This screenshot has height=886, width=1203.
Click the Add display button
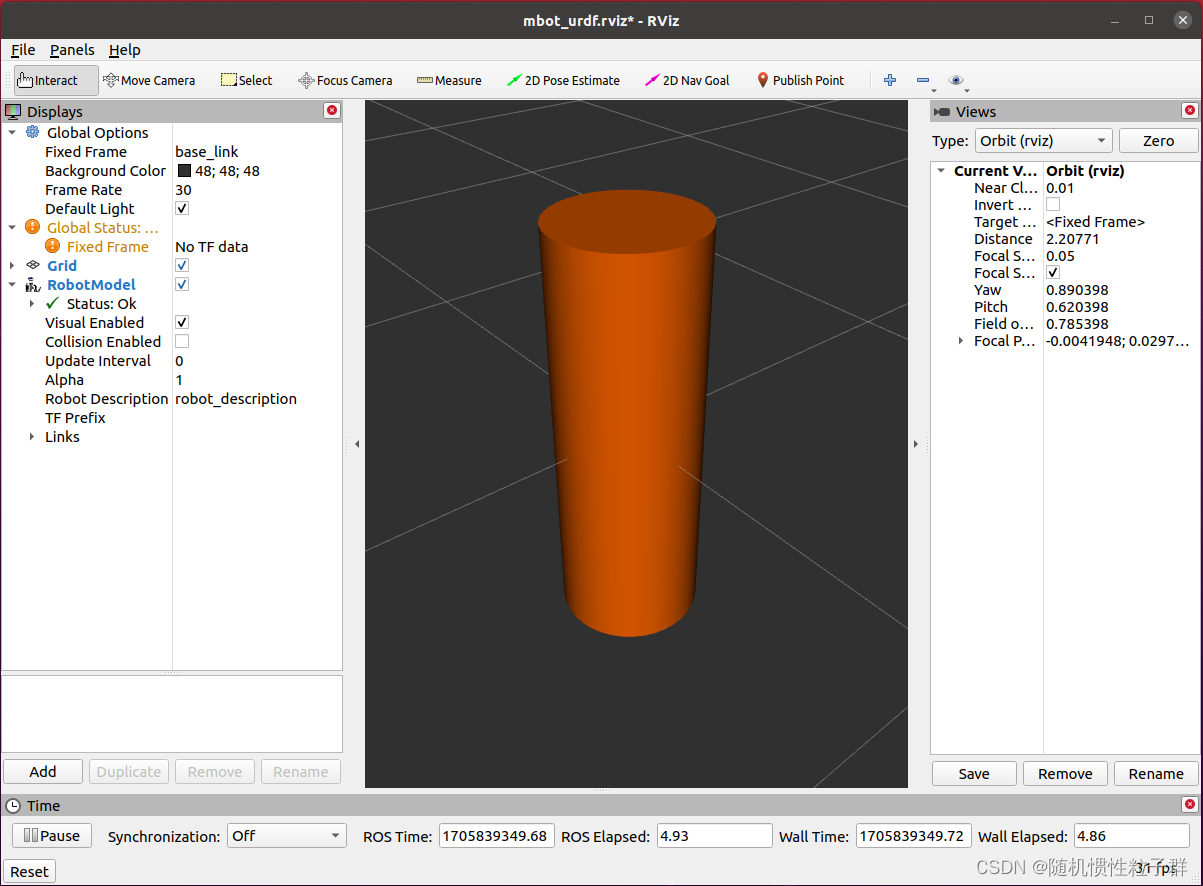(43, 771)
